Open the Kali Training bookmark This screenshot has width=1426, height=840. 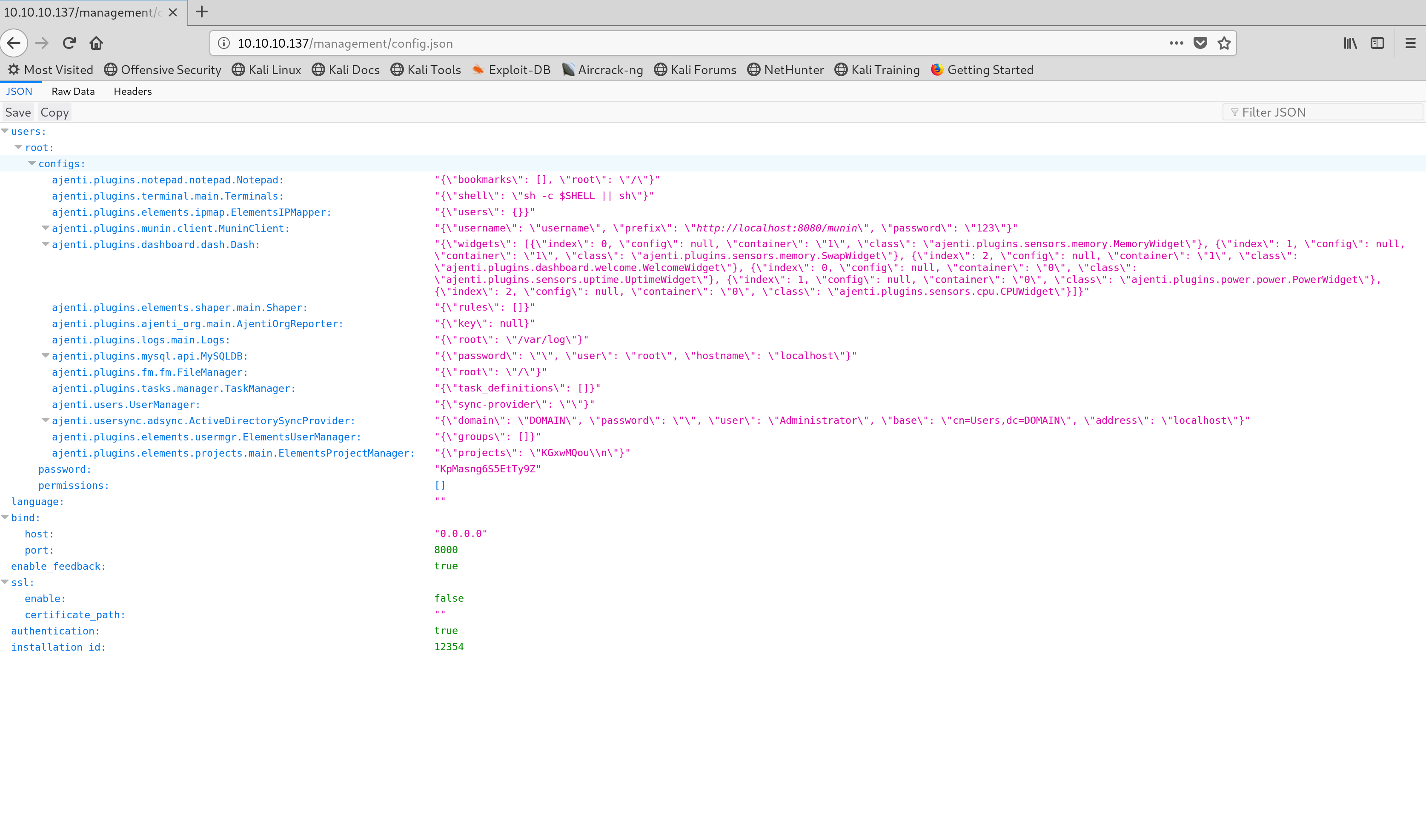(x=877, y=70)
